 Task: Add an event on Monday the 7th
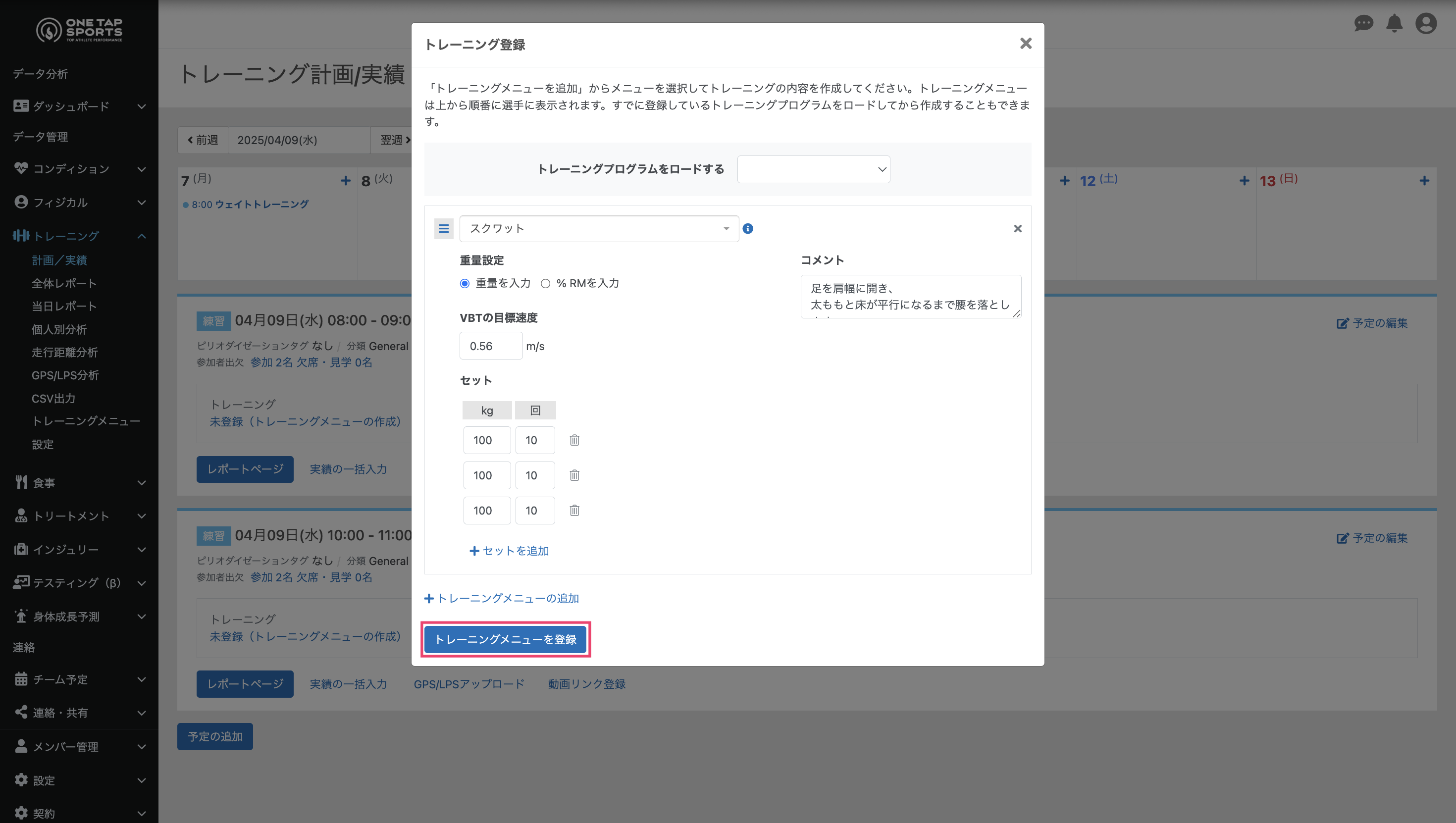coord(345,181)
